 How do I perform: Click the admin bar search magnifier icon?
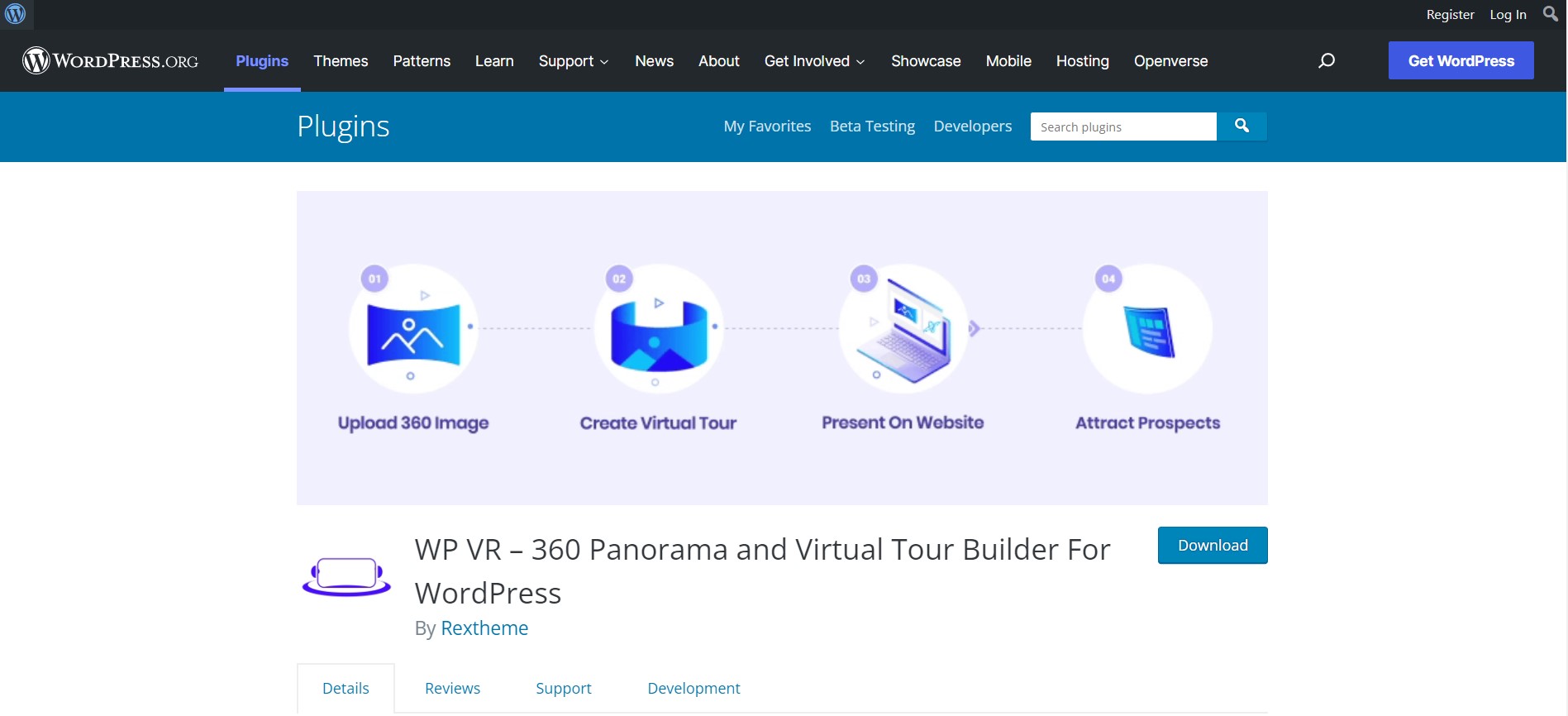pyautogui.click(x=1550, y=14)
